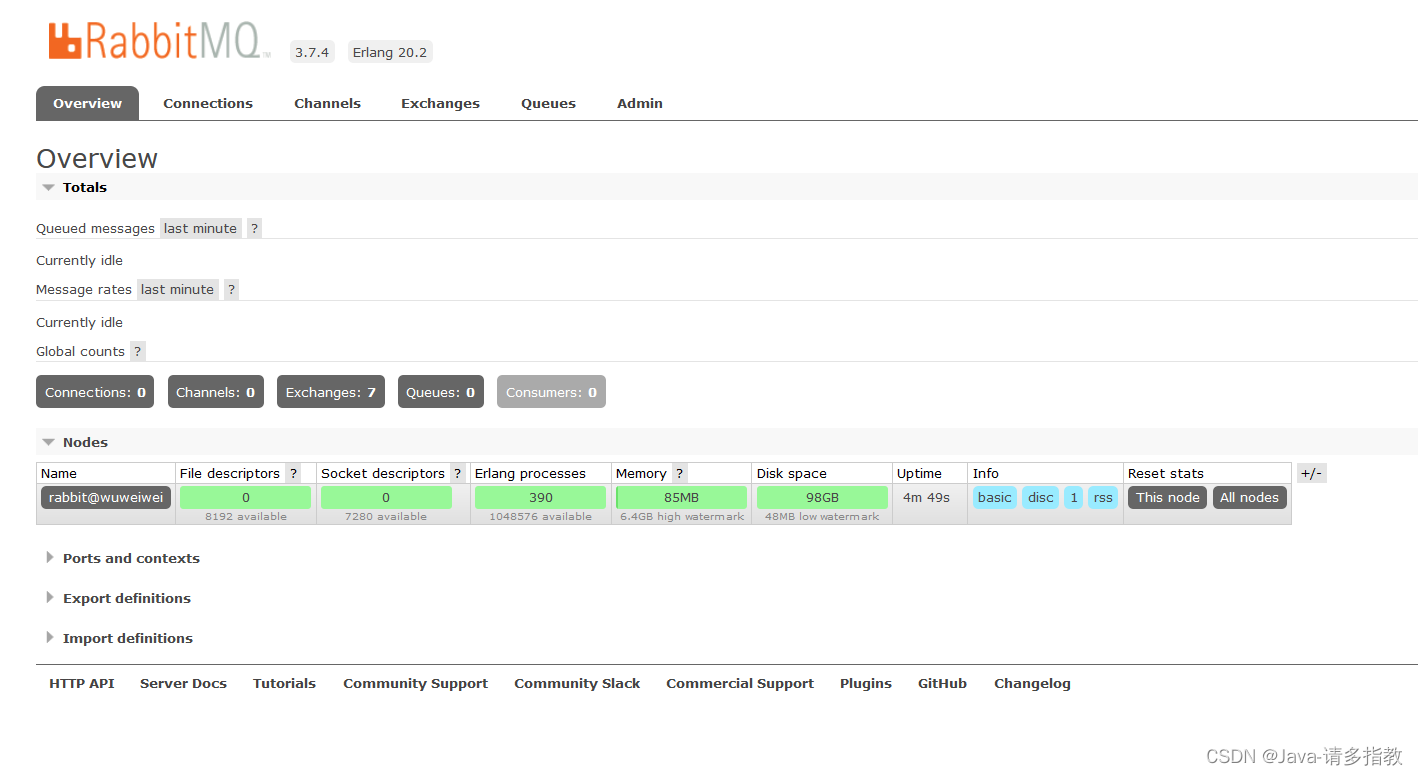Image resolution: width=1418 pixels, height=775 pixels.
Task: Open the Community Support link
Action: 415,683
